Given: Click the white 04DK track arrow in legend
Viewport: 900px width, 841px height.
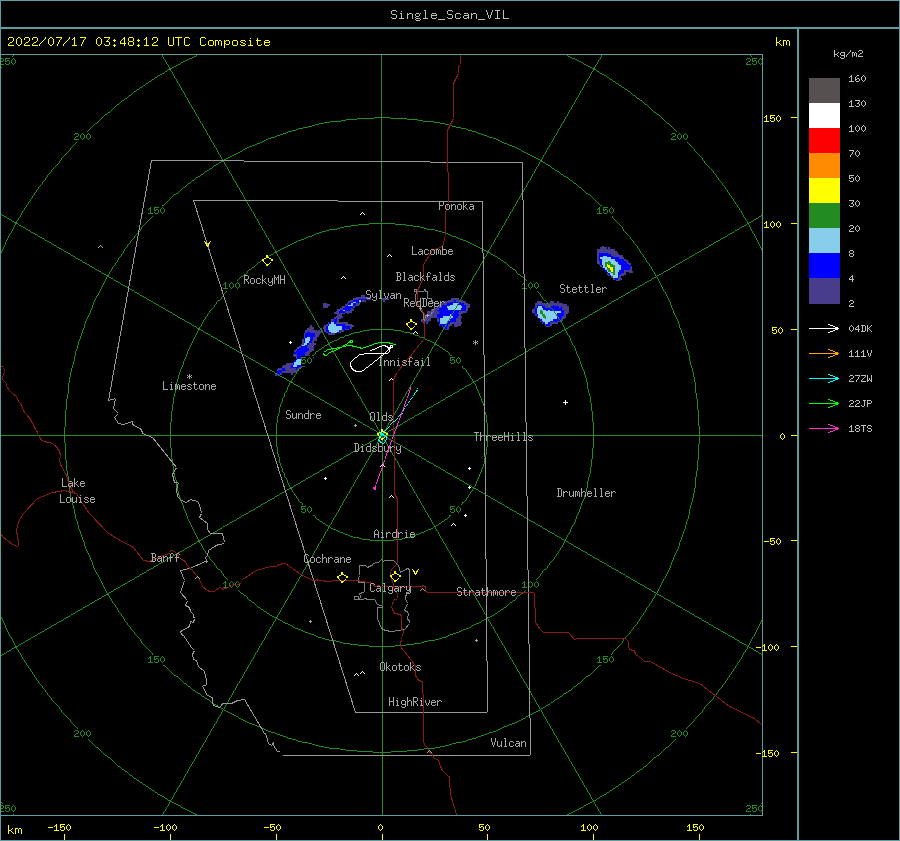Looking at the screenshot, I should point(824,328).
